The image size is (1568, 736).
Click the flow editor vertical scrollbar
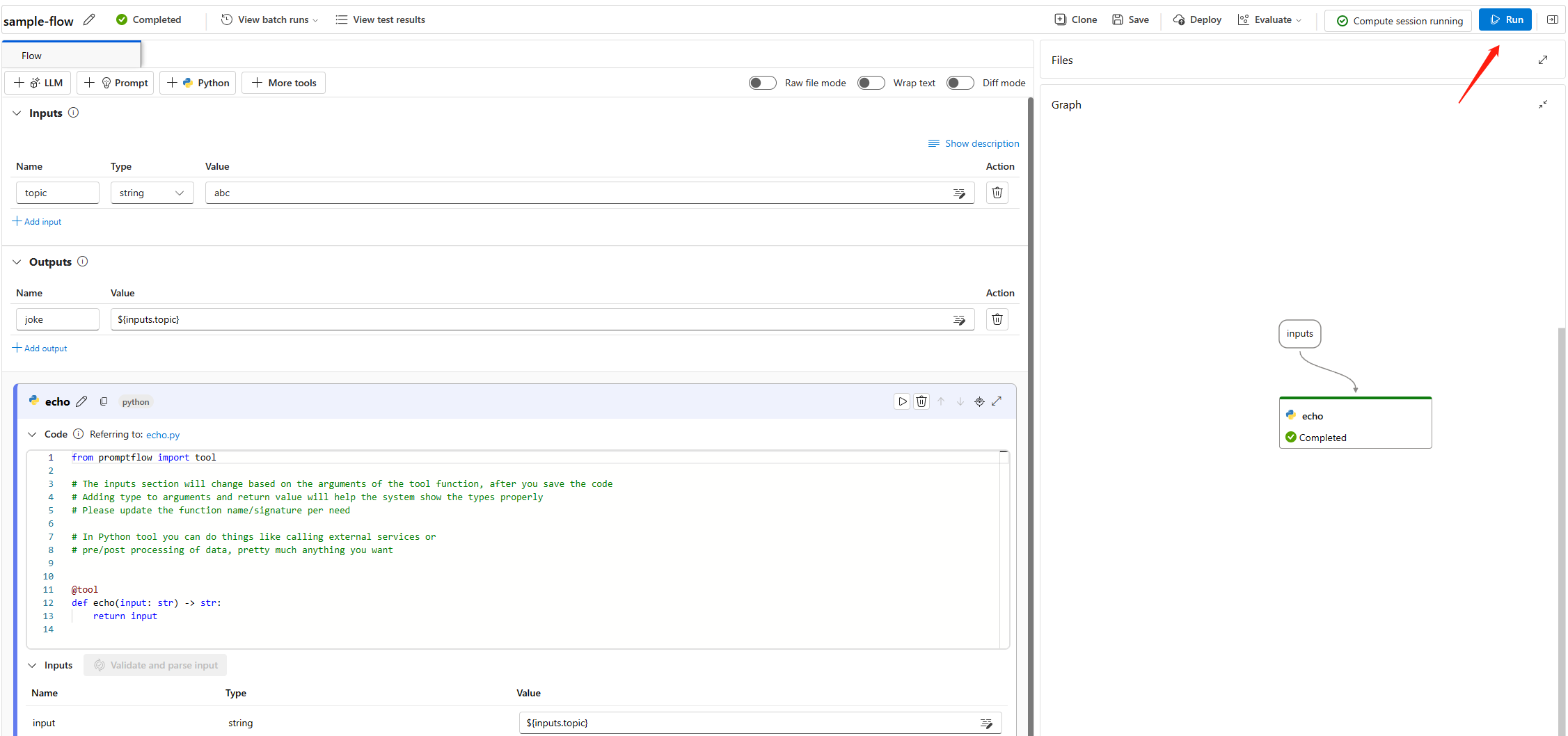pyautogui.click(x=1031, y=416)
